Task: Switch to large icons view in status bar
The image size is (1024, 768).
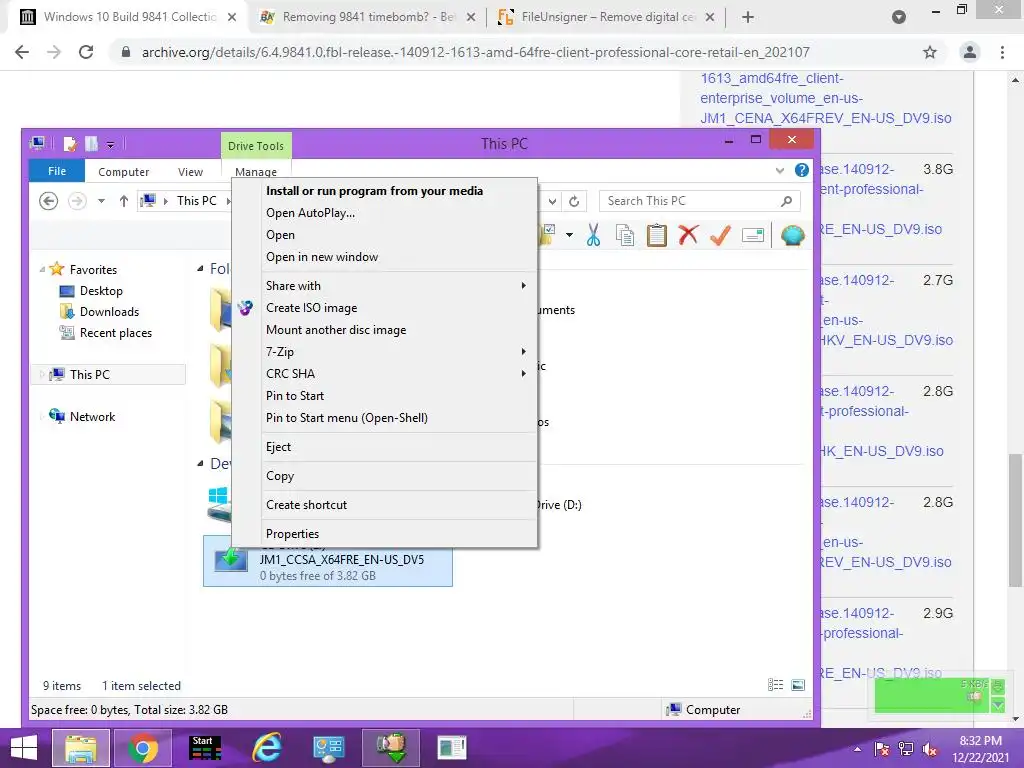Action: point(798,684)
